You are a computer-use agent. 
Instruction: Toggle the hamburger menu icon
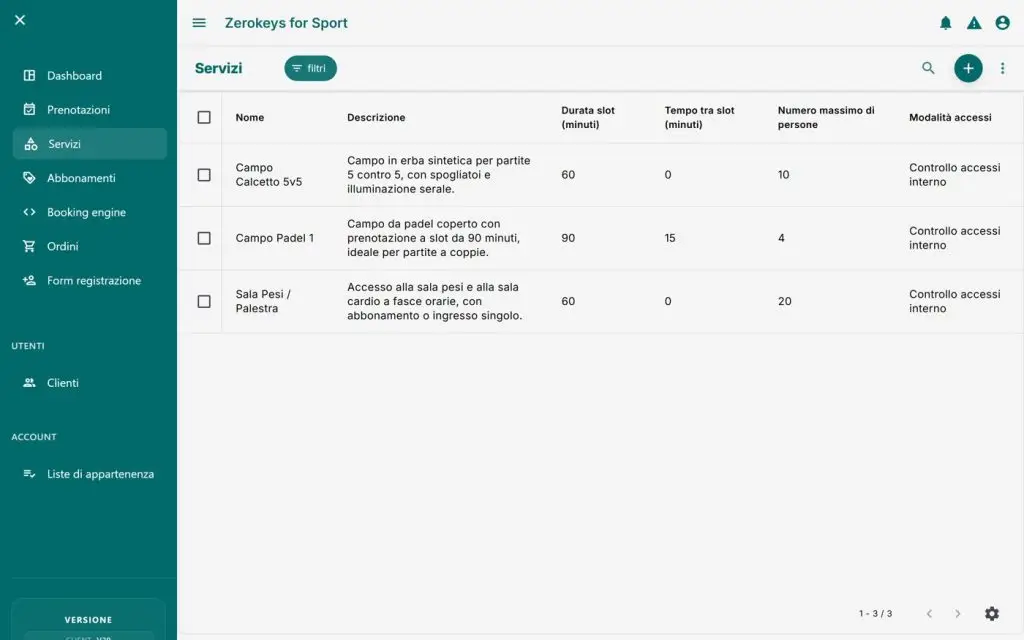(x=199, y=23)
